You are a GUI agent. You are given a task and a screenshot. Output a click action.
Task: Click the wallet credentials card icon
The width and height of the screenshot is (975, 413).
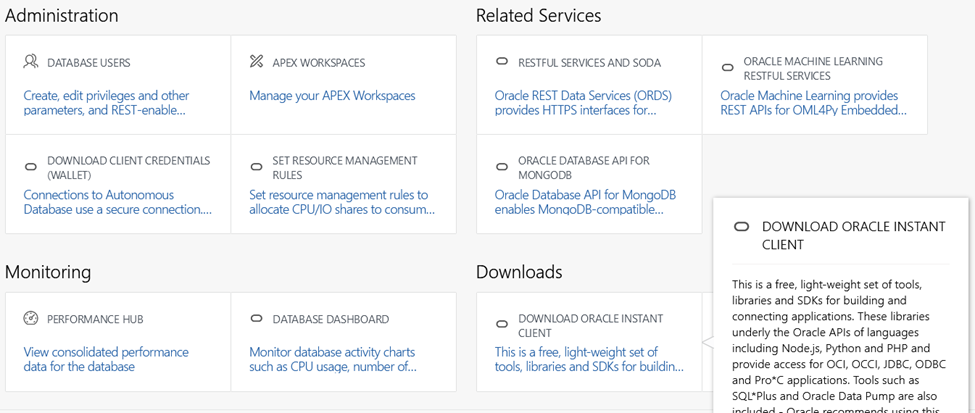tap(30, 167)
